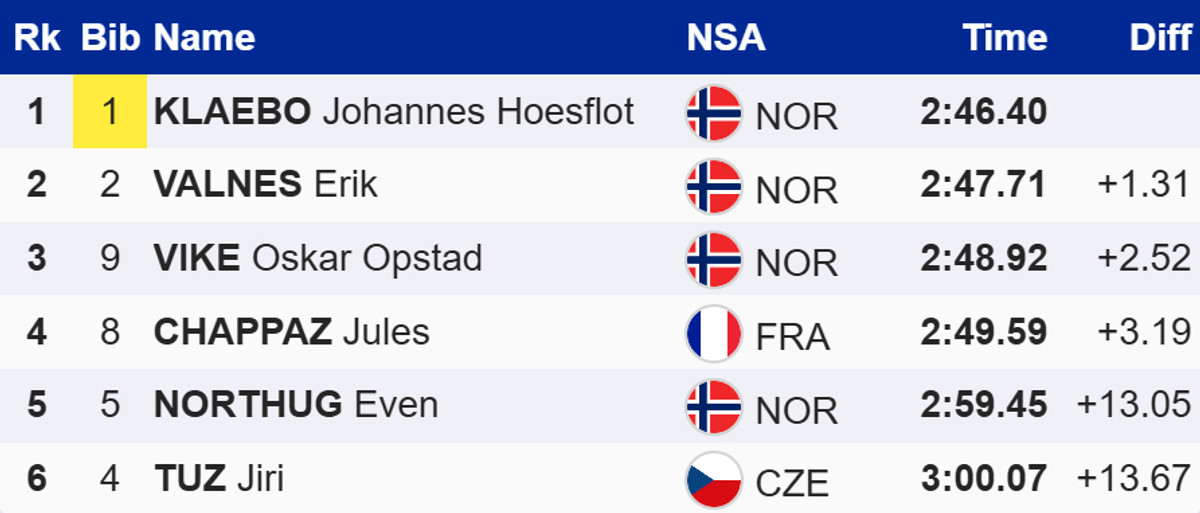Sort results by the Rk column header
The height and width of the screenshot is (513, 1200).
[x=37, y=38]
